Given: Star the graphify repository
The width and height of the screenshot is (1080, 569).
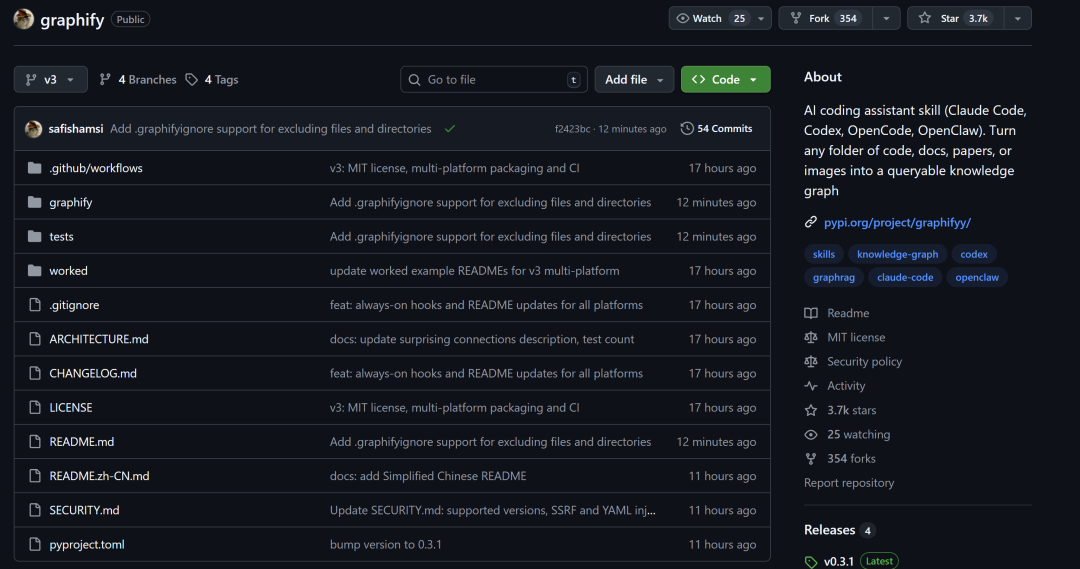Looking at the screenshot, I should [951, 18].
